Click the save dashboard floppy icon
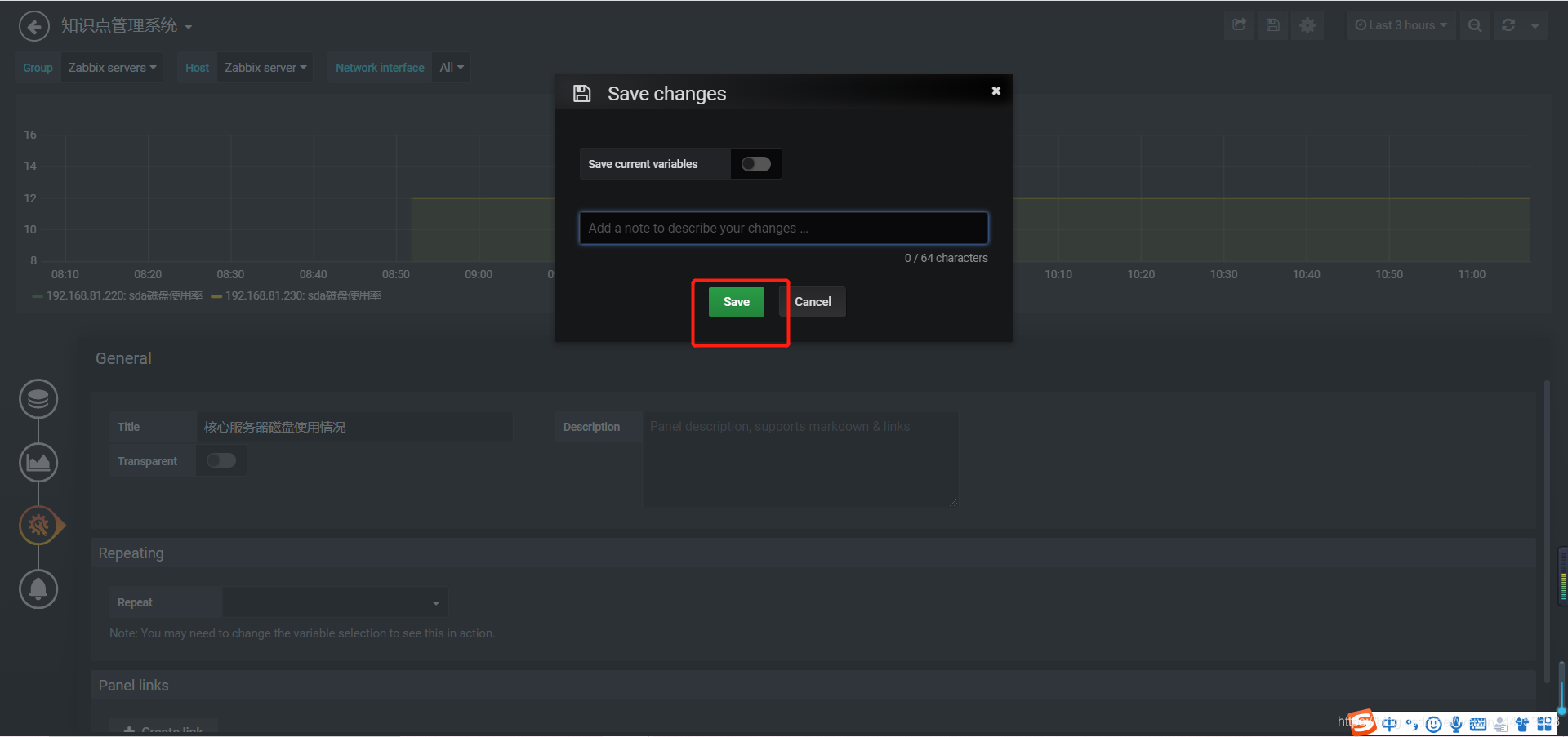Viewport: 1568px width, 737px height. (1272, 25)
